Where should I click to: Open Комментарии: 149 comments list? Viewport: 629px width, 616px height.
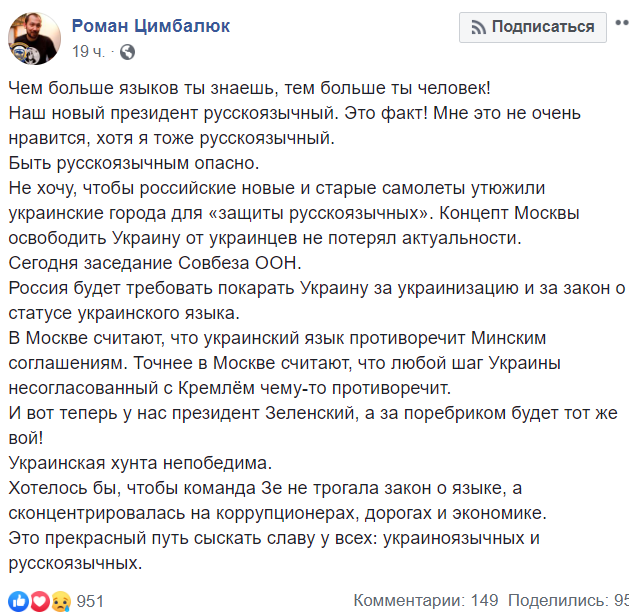point(426,600)
